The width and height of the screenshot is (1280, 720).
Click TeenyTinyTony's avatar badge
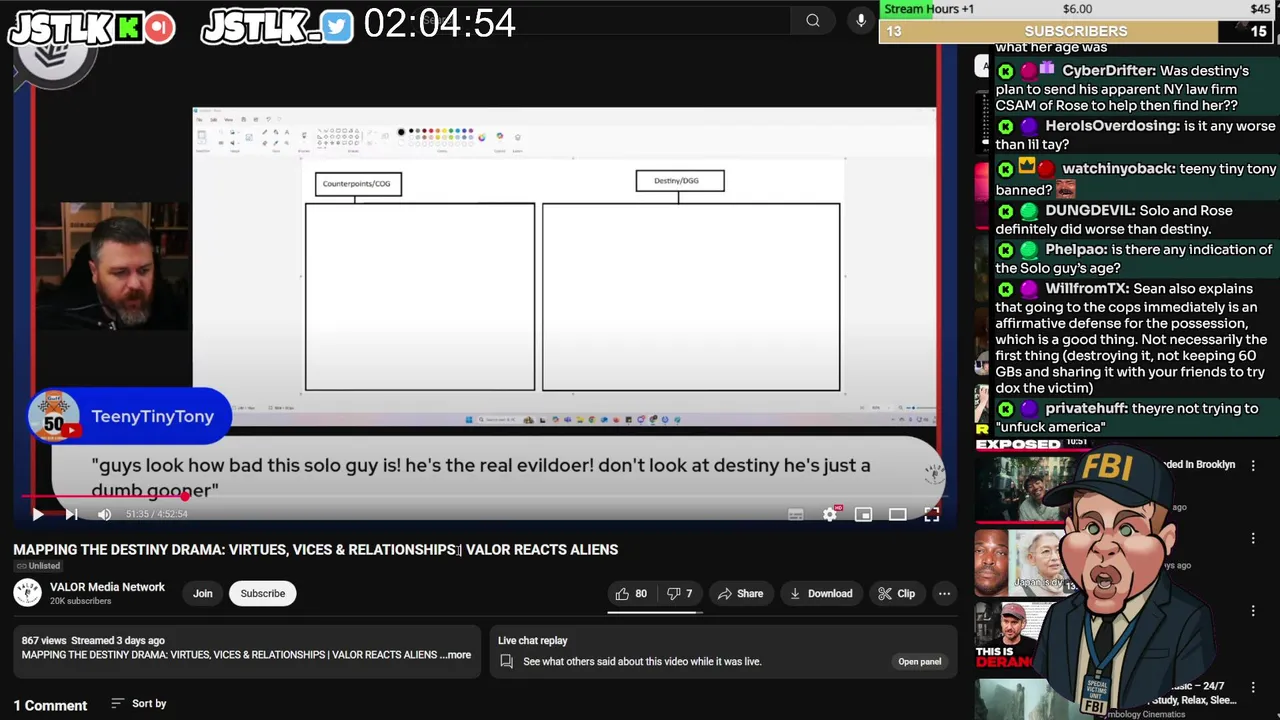[x=54, y=416]
